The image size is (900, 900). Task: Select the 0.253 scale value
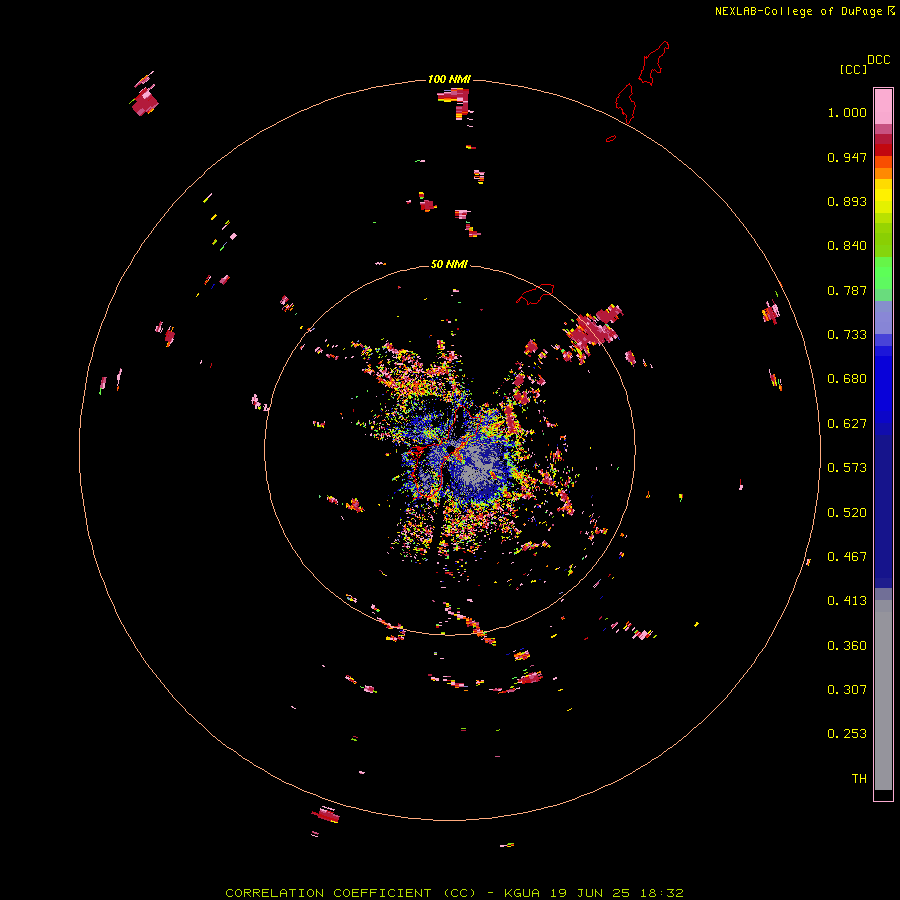(x=847, y=734)
